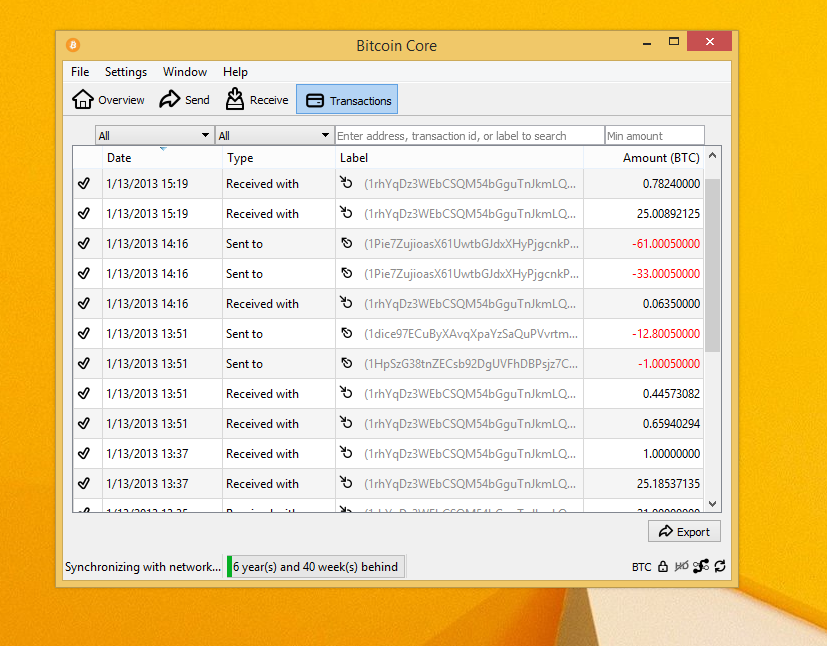This screenshot has width=827, height=646.
Task: Open the Help menu
Action: coord(235,72)
